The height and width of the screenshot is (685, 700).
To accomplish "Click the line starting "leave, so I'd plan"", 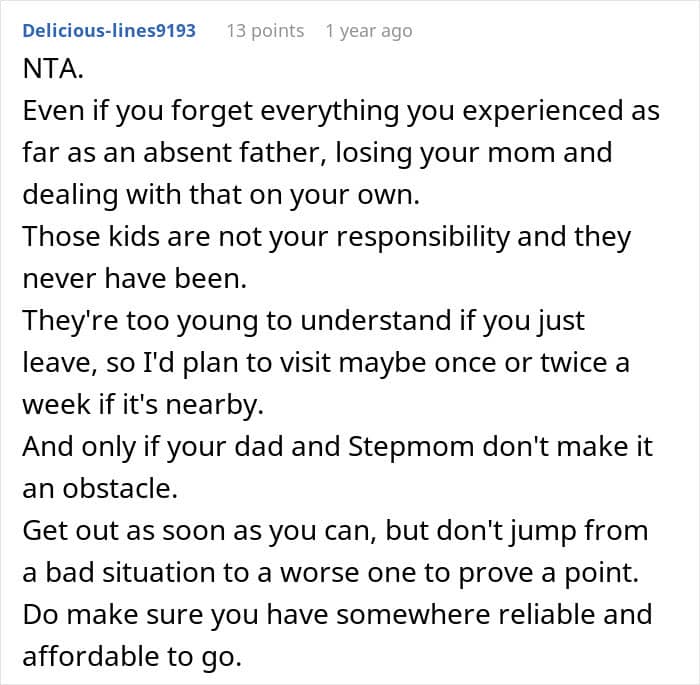I will click(325, 364).
